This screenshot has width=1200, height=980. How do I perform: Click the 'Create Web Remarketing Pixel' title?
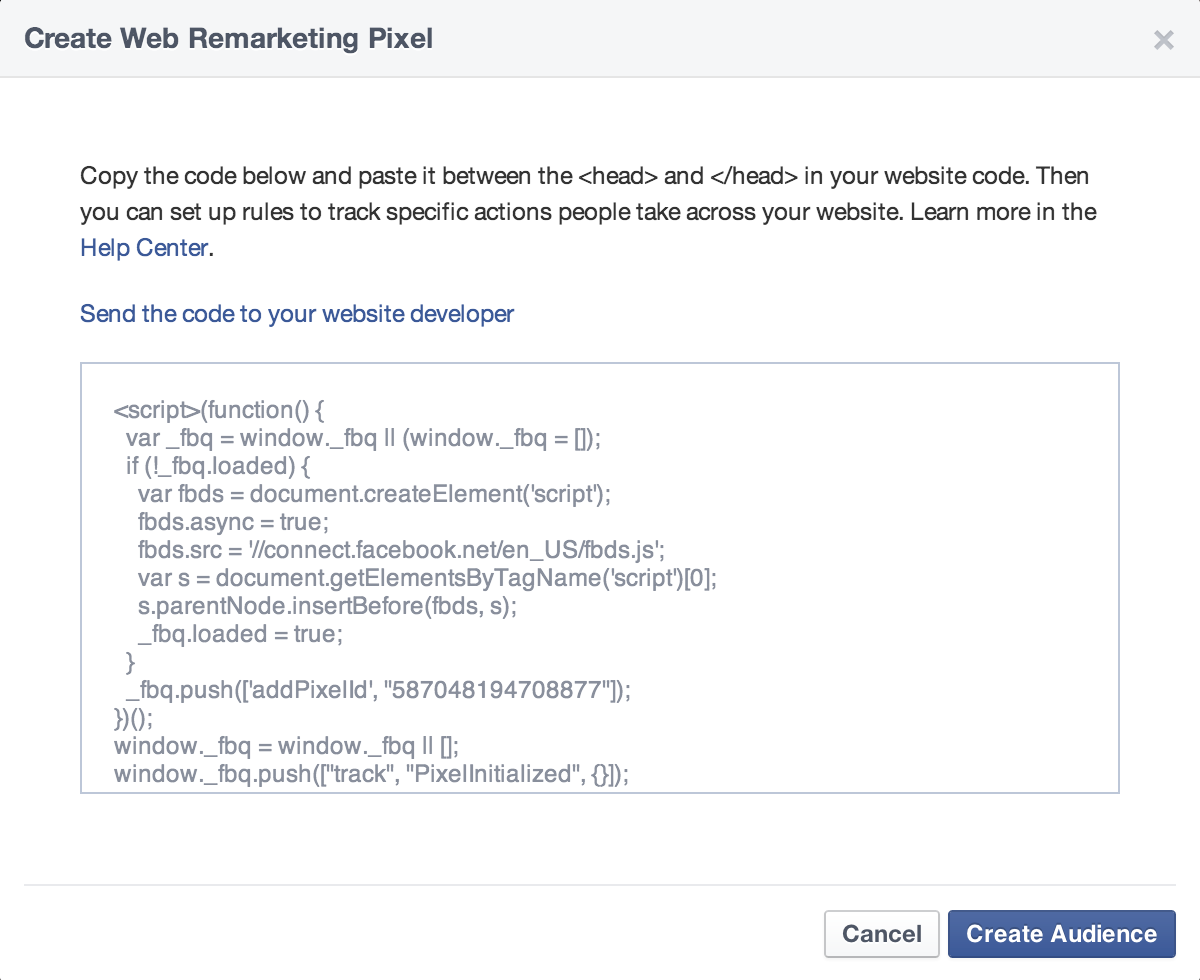(x=228, y=39)
